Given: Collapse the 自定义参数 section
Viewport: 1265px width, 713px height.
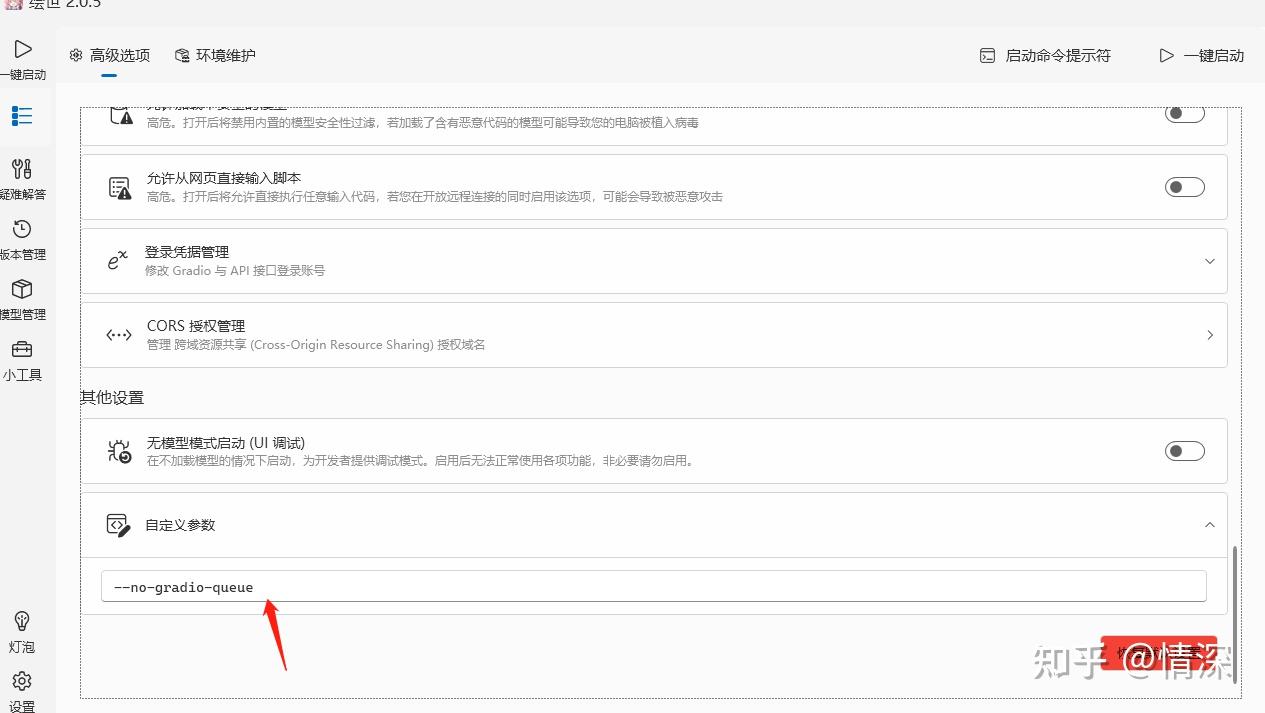Looking at the screenshot, I should [x=1209, y=524].
